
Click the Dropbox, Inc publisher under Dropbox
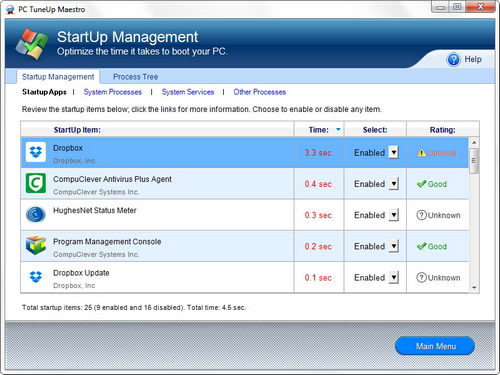click(x=74, y=161)
